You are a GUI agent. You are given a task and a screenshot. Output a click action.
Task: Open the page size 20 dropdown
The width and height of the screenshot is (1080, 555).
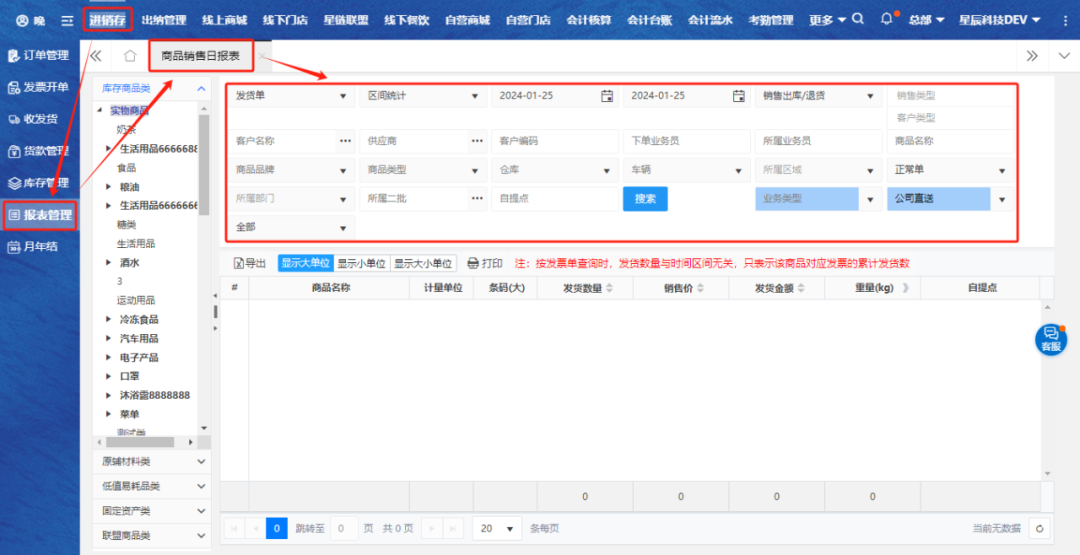pyautogui.click(x=497, y=528)
